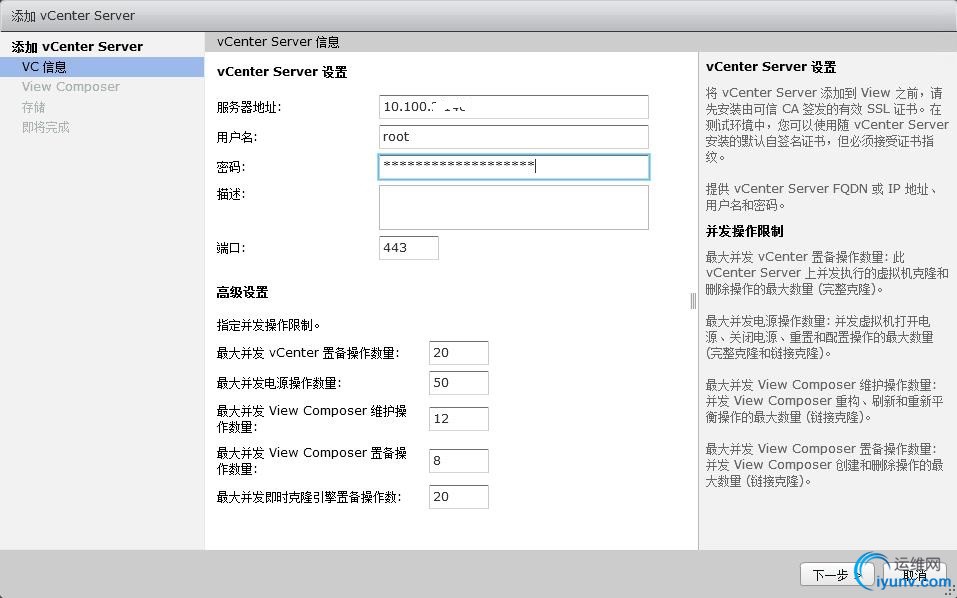Click the 最大并发即时克隆引擎置备操作数 label
This screenshot has height=598, width=957.
(309, 497)
